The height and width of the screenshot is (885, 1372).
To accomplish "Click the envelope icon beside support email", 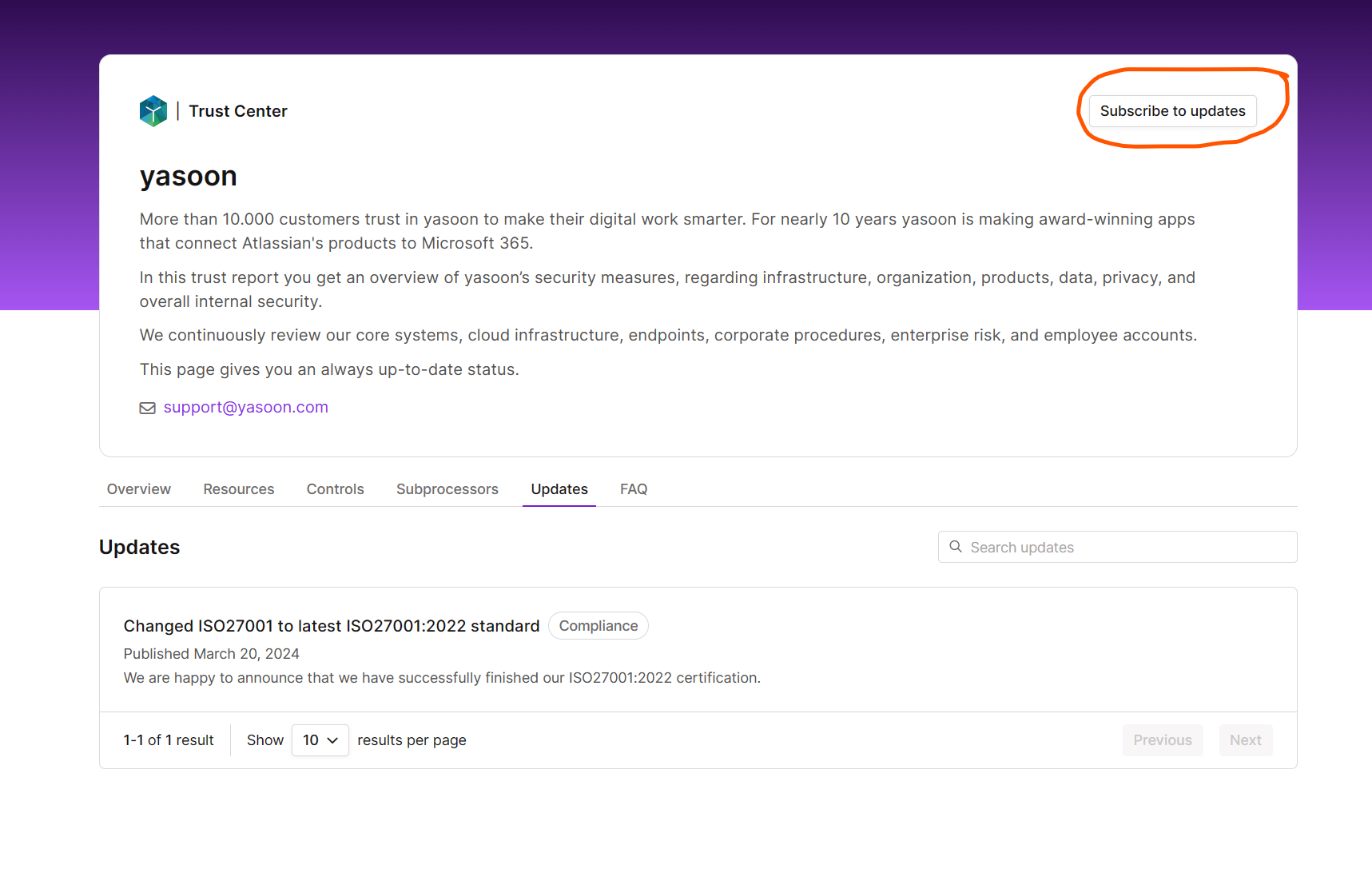I will (x=148, y=409).
